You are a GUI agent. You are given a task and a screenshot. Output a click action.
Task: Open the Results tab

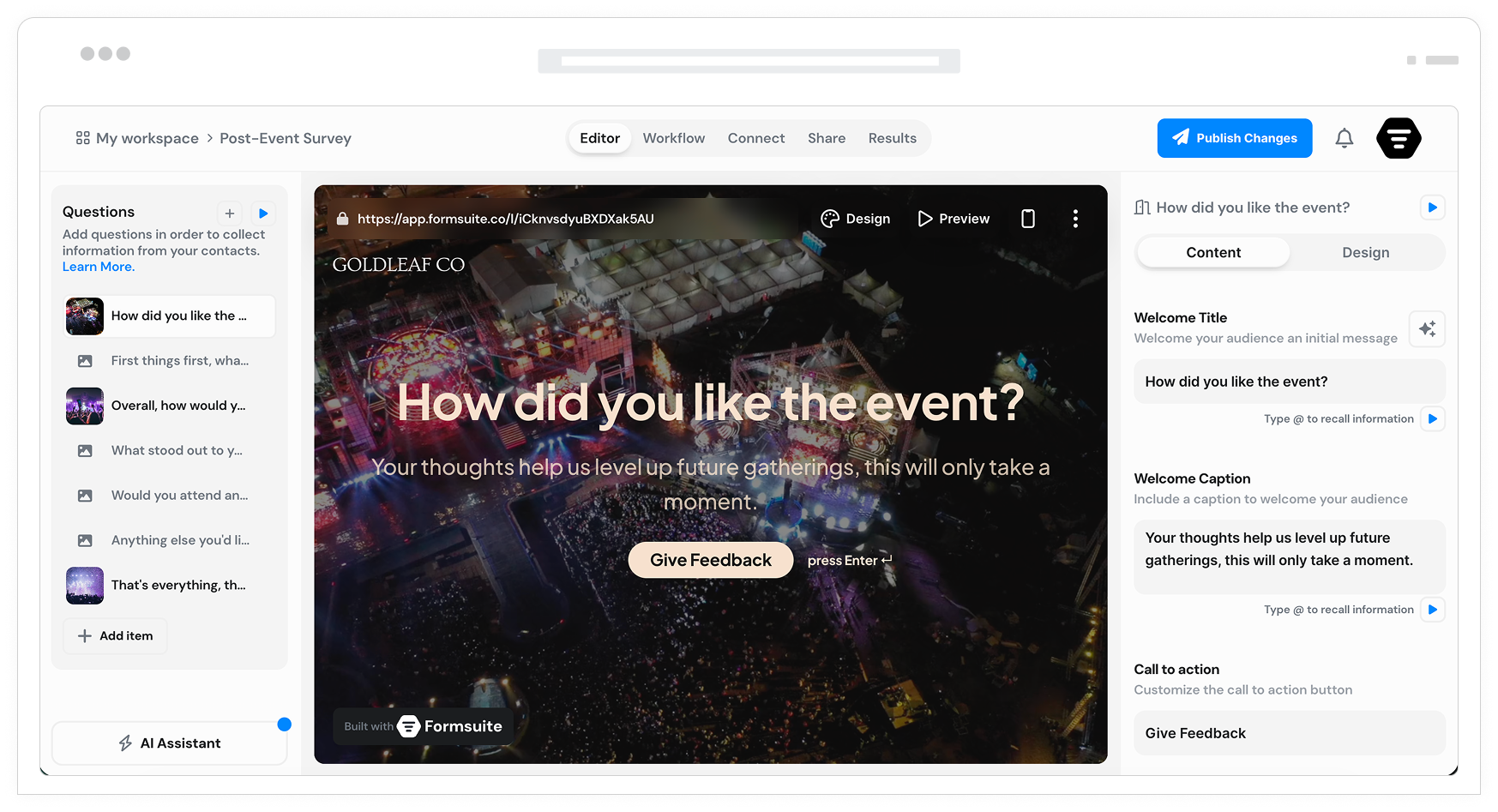[892, 138]
